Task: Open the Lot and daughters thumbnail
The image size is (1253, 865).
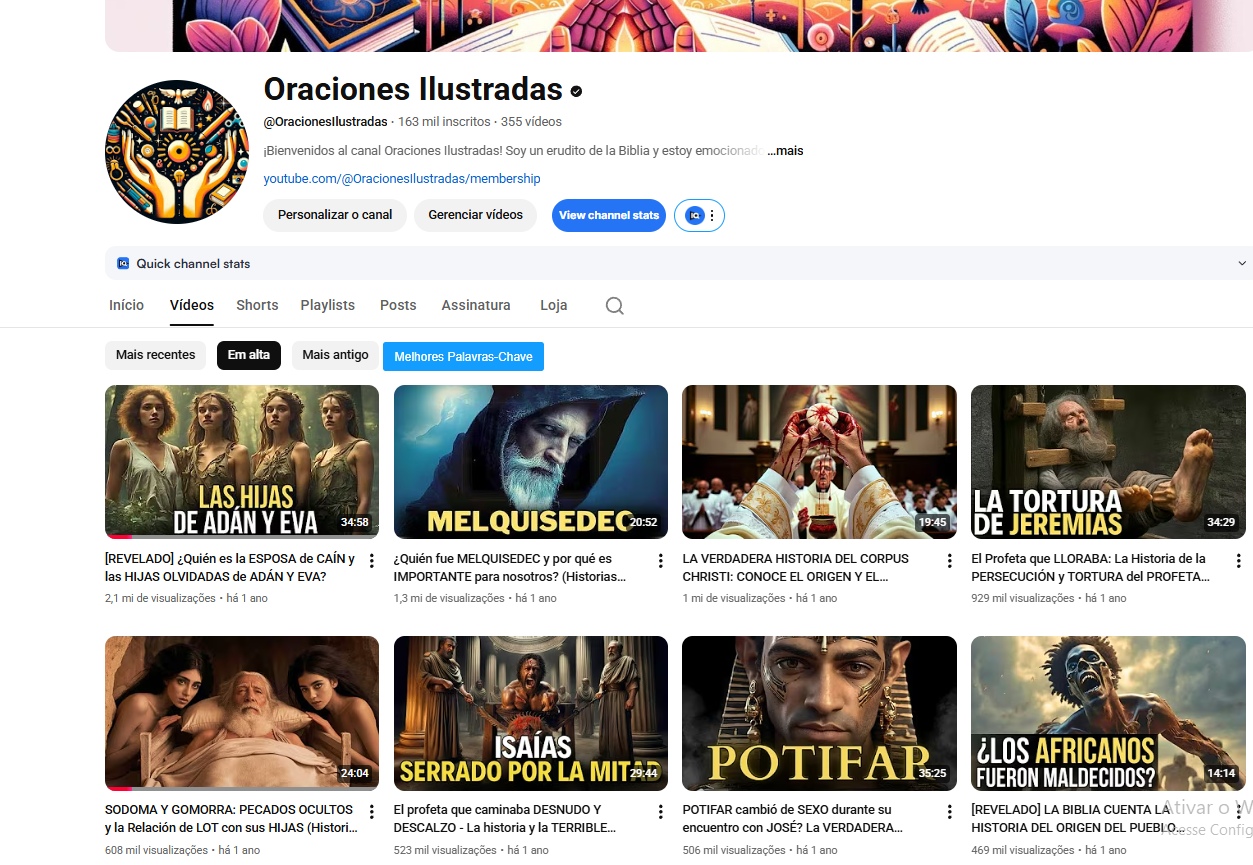Action: click(x=242, y=713)
